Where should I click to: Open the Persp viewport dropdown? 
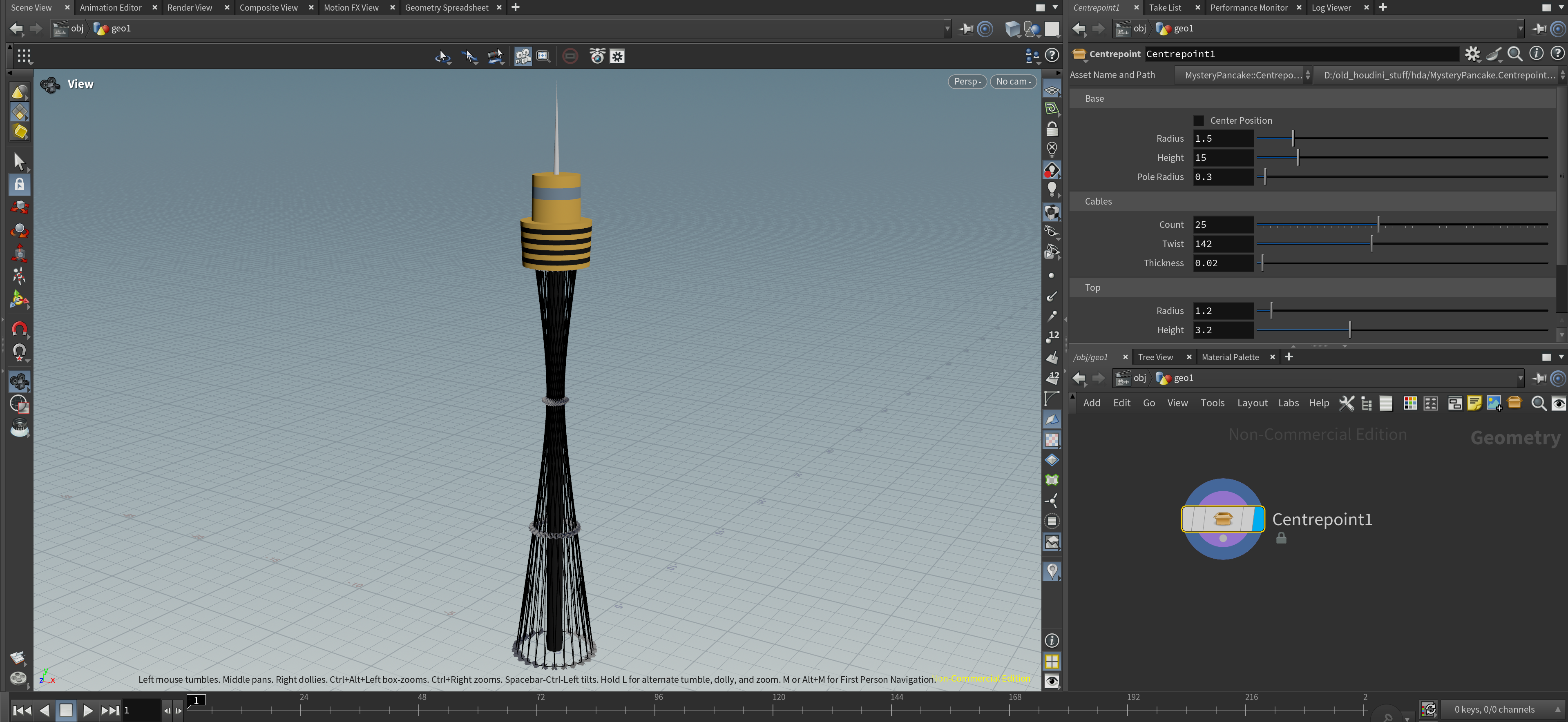pyautogui.click(x=967, y=82)
